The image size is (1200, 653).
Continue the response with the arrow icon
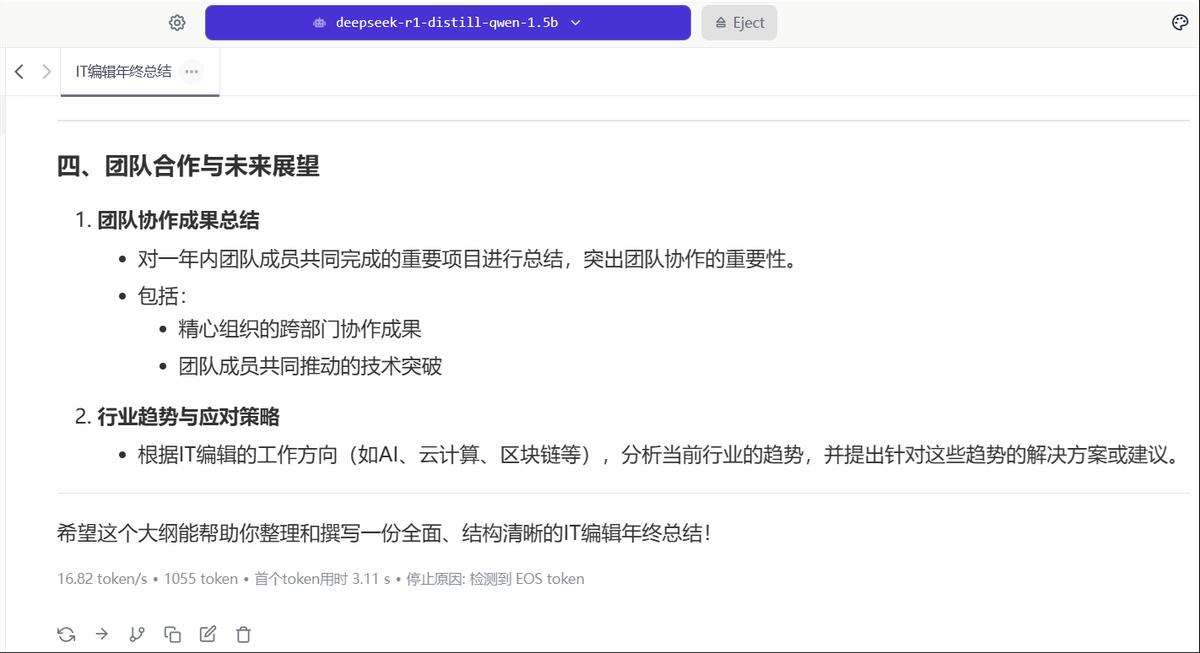101,634
